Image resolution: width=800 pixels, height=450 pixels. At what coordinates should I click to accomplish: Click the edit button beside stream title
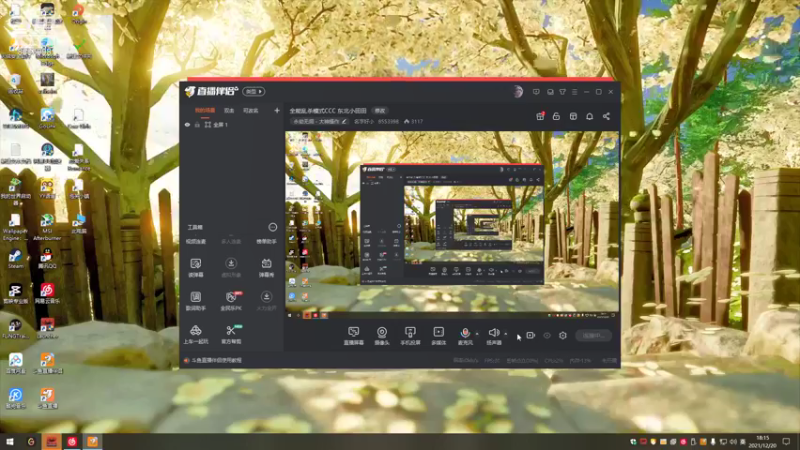[380, 111]
